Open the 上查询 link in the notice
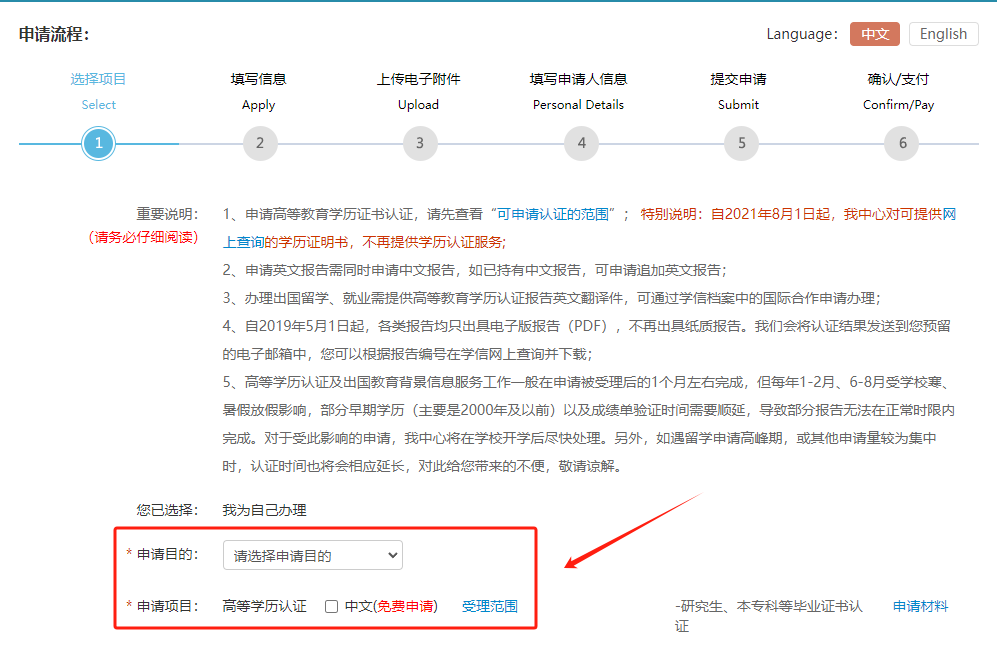997x647 pixels. tap(243, 242)
